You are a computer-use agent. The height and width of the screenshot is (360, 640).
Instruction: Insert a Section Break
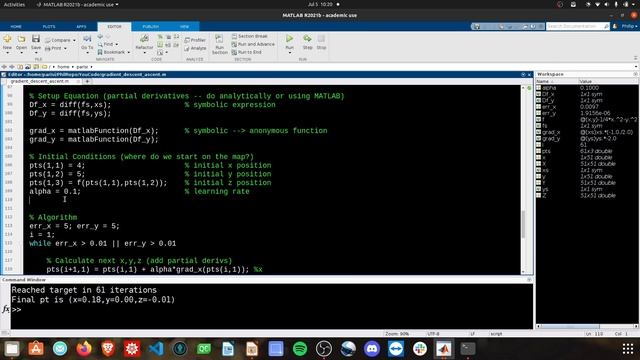pos(250,36)
